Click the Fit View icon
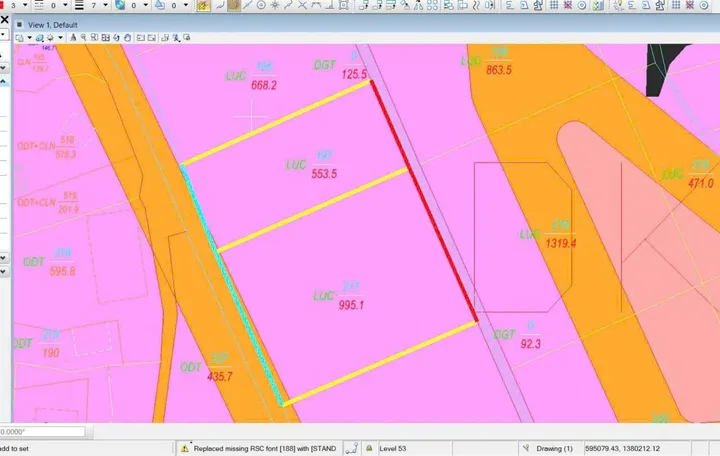This screenshot has width=720, height=456. pos(105,38)
